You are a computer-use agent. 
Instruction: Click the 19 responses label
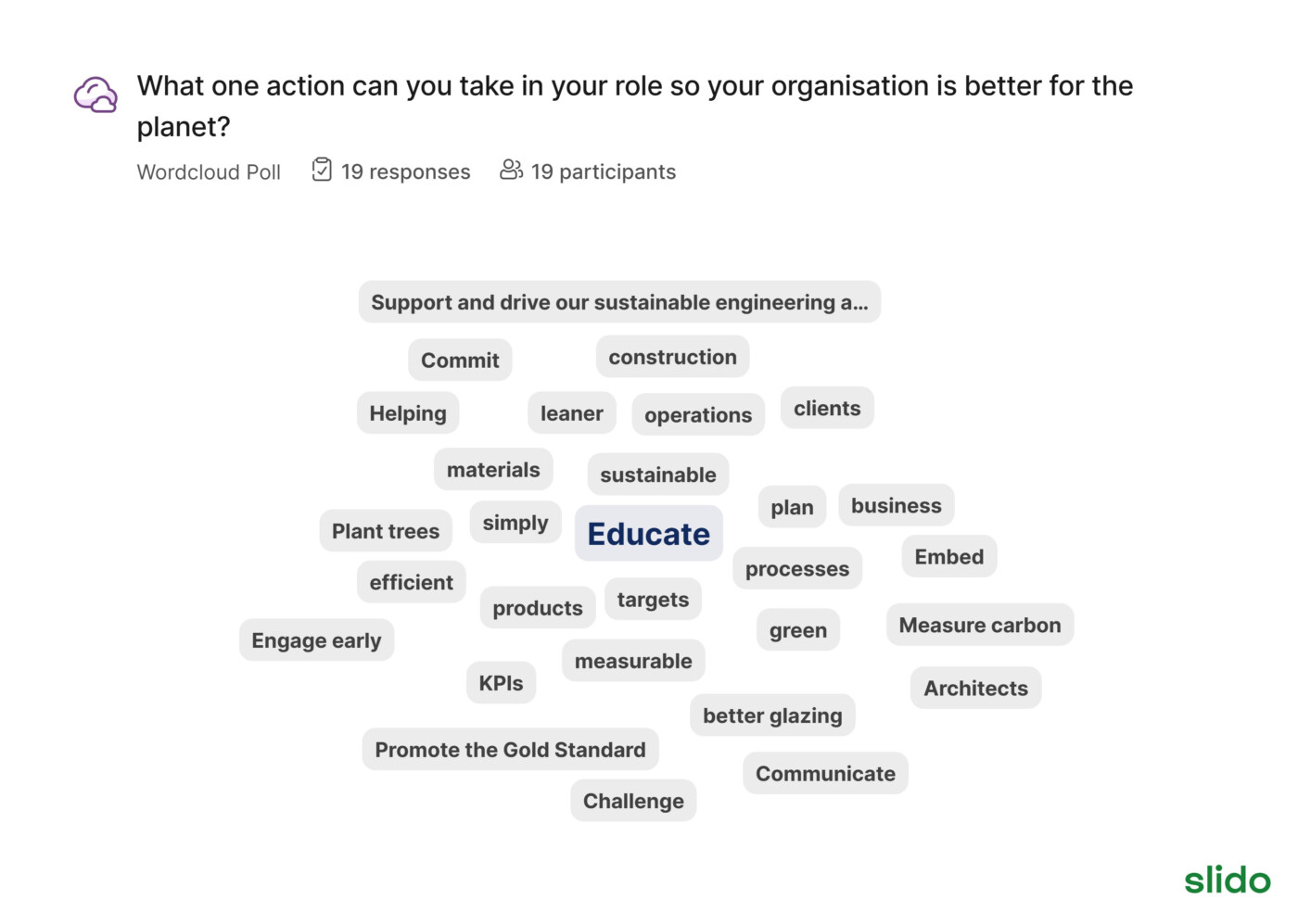[405, 171]
